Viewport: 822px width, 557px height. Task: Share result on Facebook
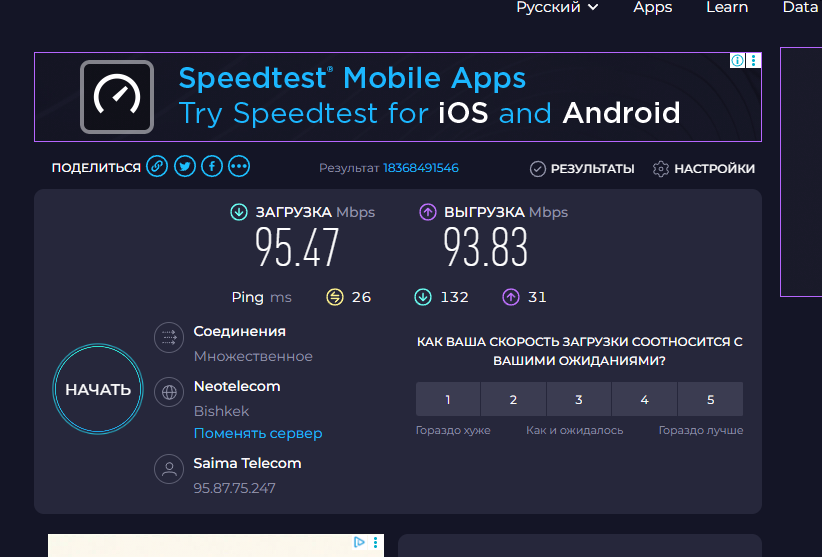pyautogui.click(x=212, y=167)
